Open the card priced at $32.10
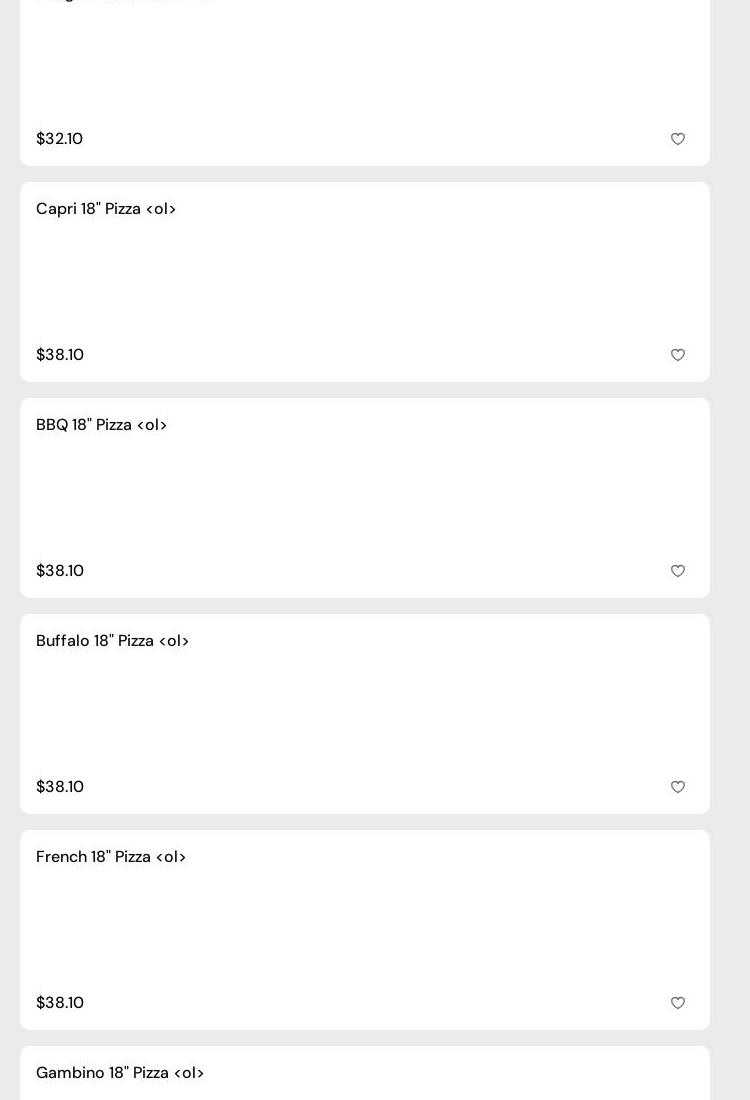This screenshot has height=1100, width=750. (x=365, y=70)
